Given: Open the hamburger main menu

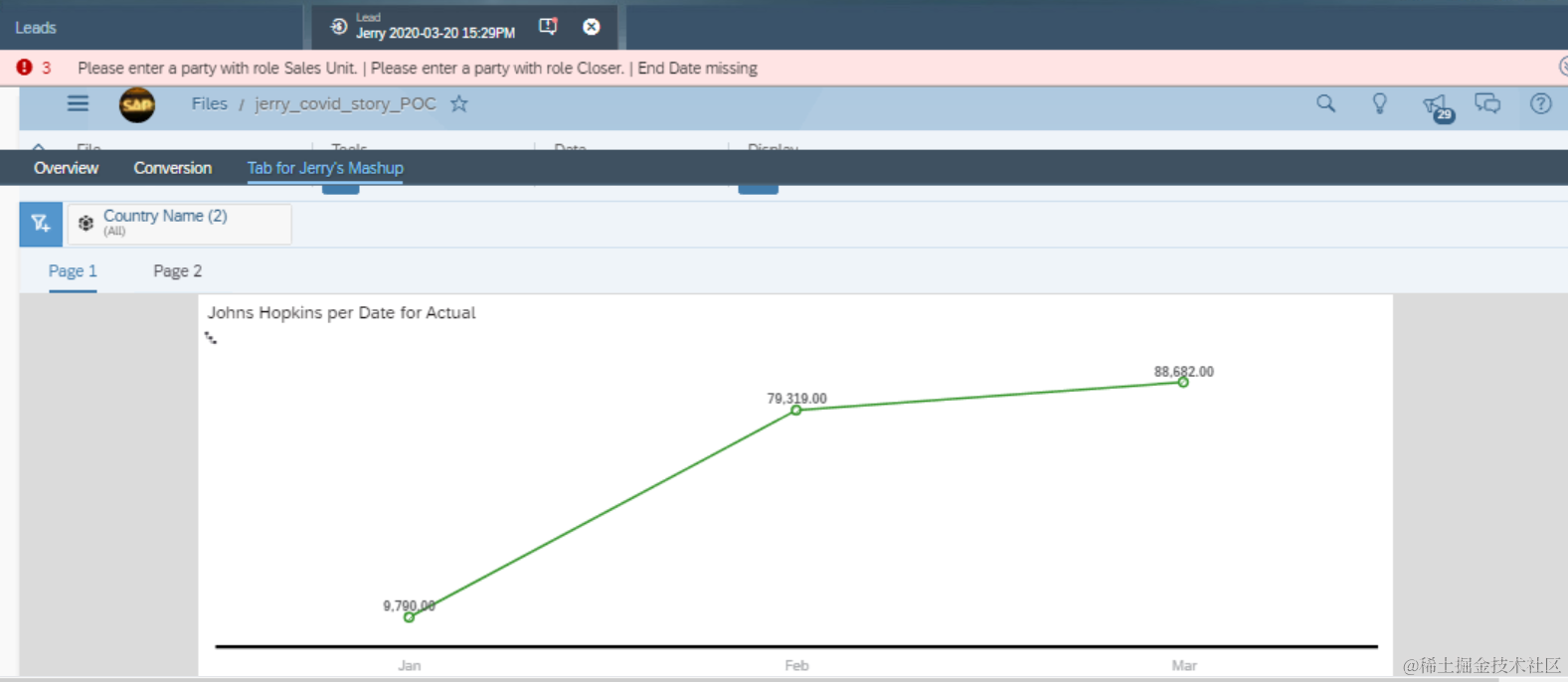Looking at the screenshot, I should [78, 103].
